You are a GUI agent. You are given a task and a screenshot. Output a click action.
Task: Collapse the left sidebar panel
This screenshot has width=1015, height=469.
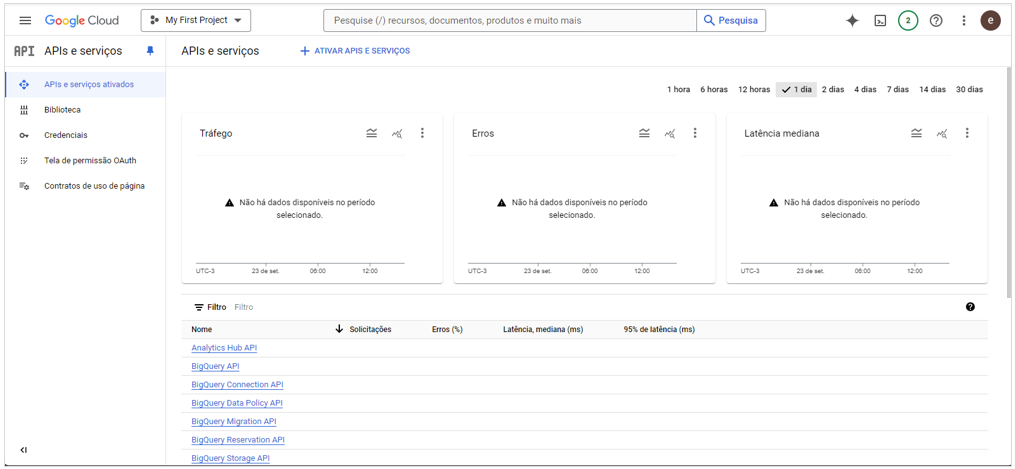[24, 450]
